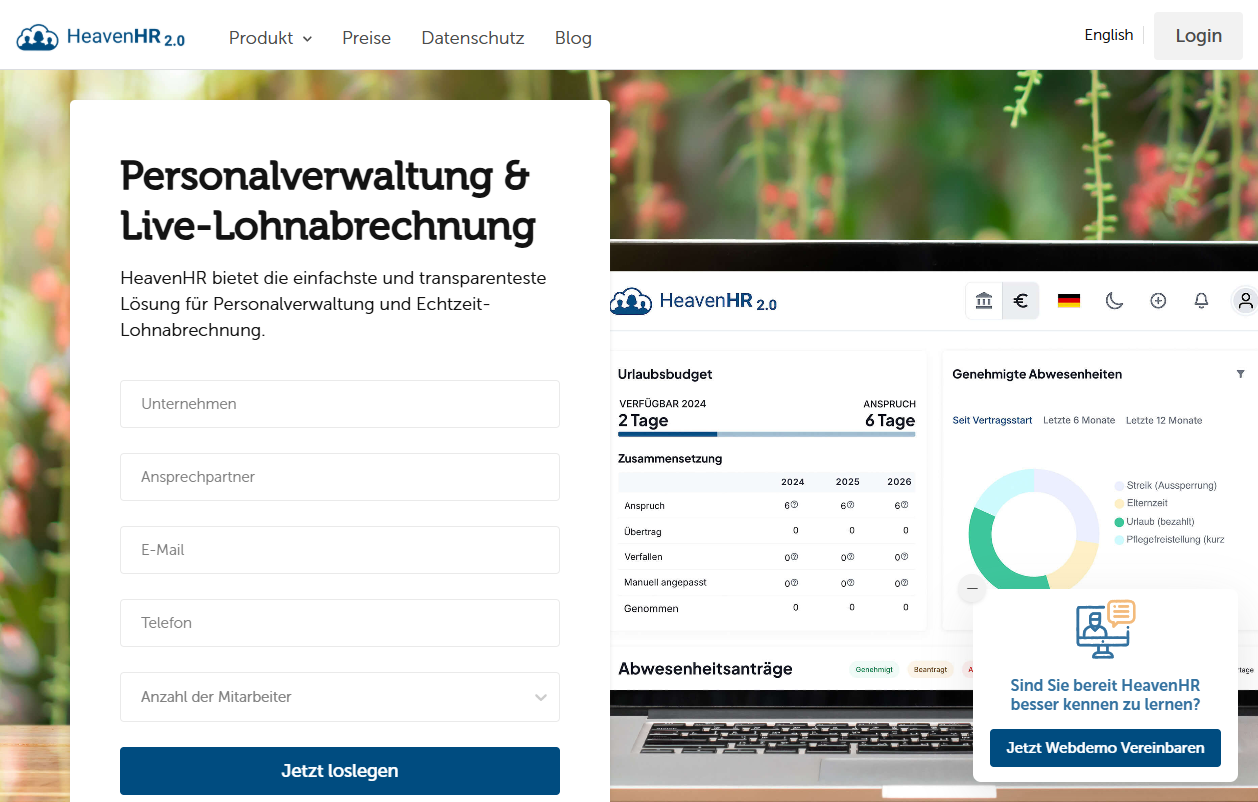
Task: Toggle dark mode with the moon icon
Action: [x=1114, y=300]
